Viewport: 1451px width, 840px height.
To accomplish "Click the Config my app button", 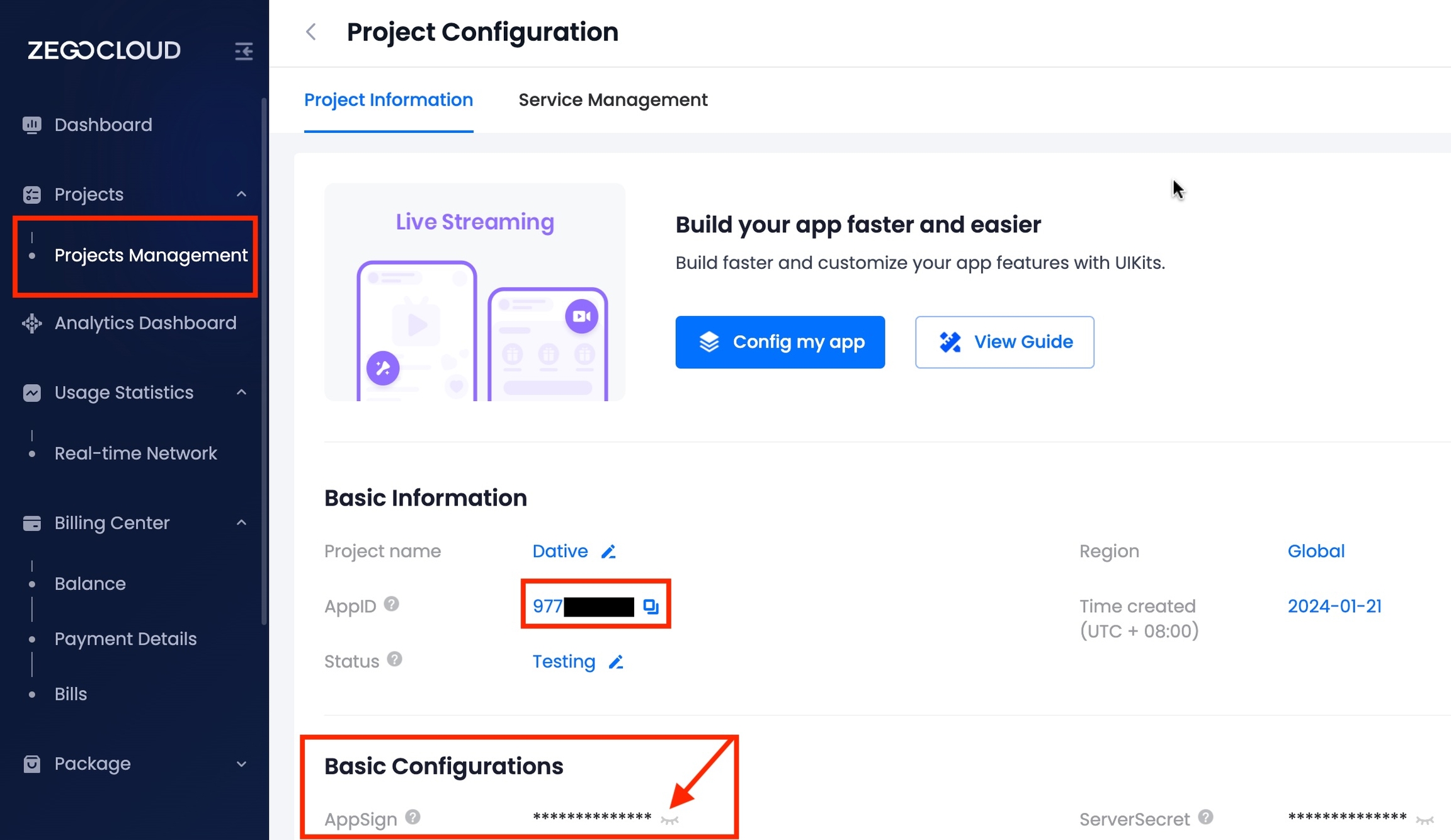I will coord(780,342).
